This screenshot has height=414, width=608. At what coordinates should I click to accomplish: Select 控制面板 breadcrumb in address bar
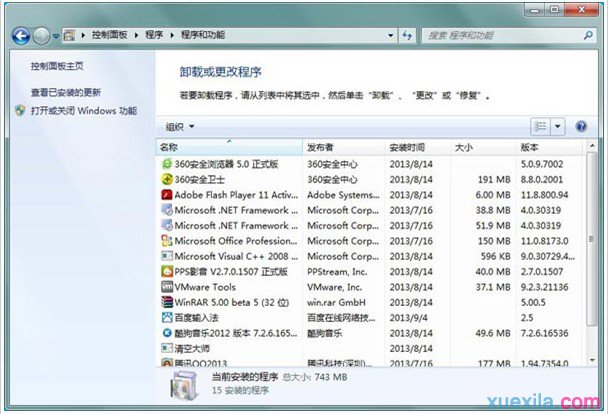tap(109, 35)
